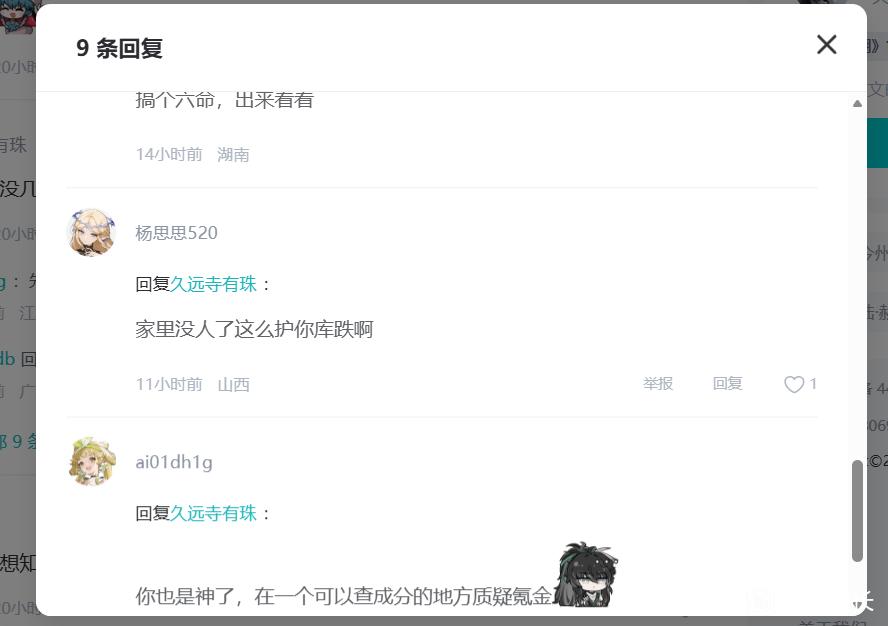Close the 9 条回复 replies dialog
Screen dimensions: 888x626
tap(826, 44)
